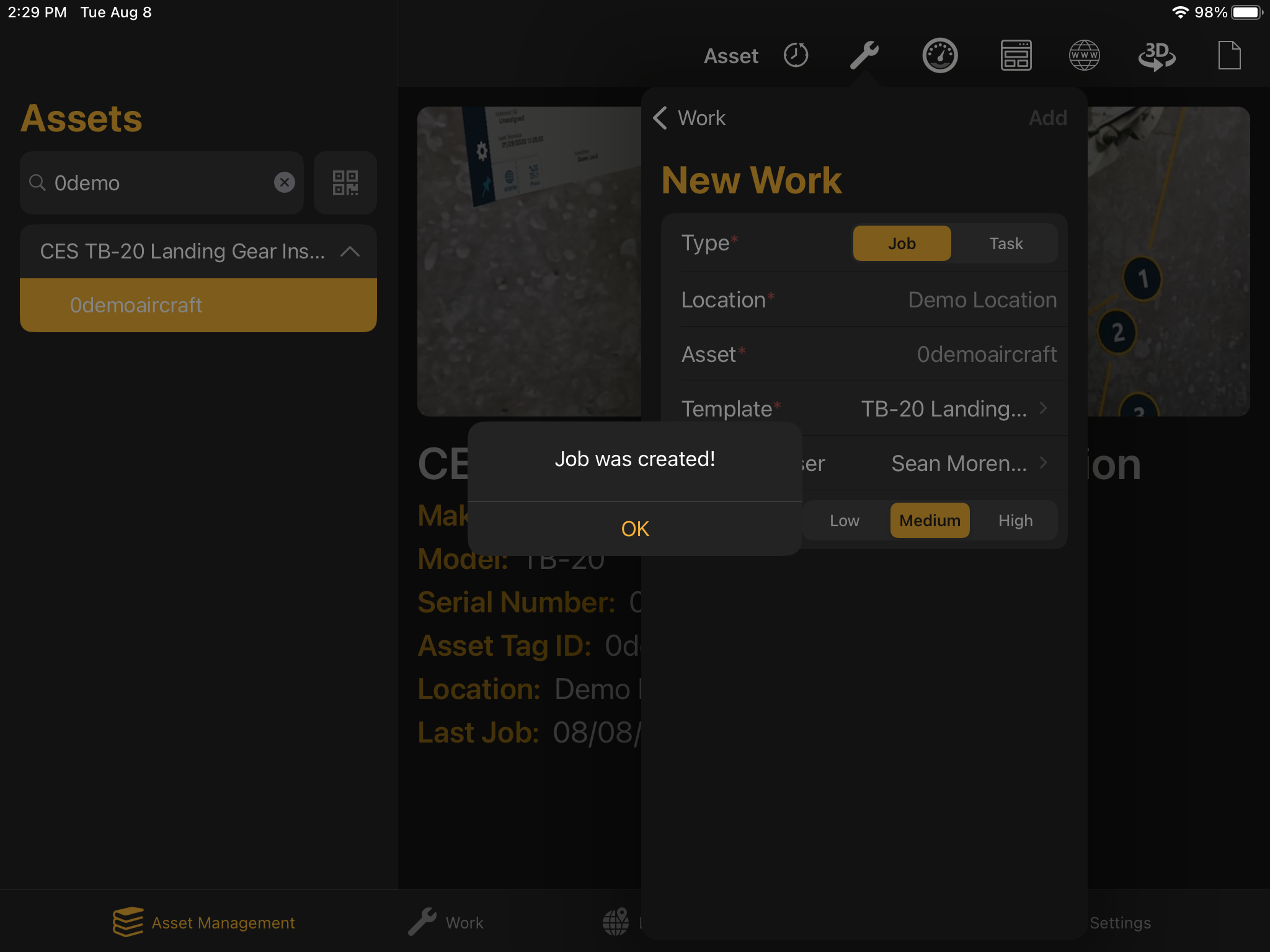The image size is (1270, 952).
Task: Select the wrench Work tool in top toolbar
Action: point(866,55)
